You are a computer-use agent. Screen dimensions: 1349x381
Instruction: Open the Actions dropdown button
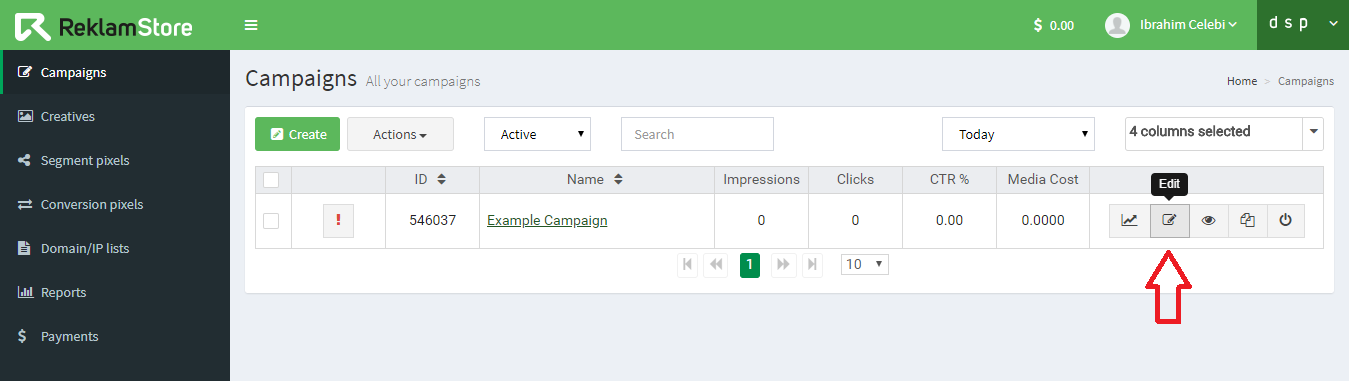click(x=400, y=134)
